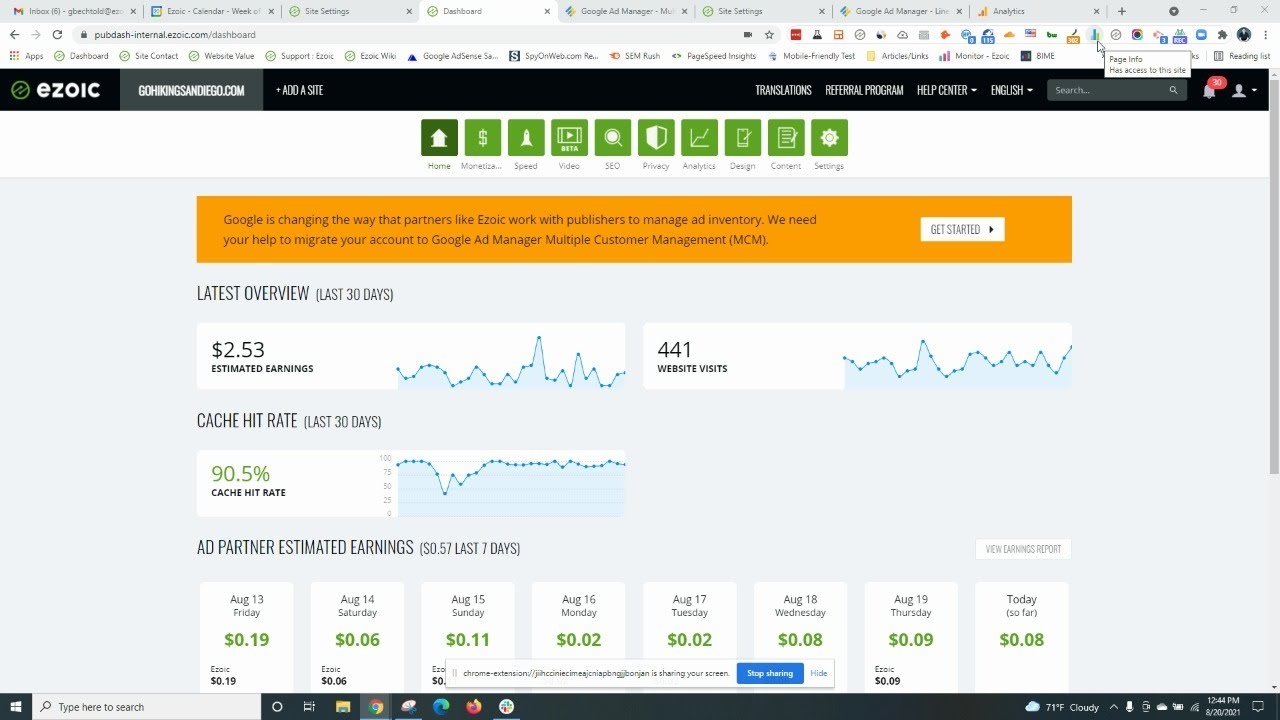Click the weather 71°F Cloudy widget
The image size is (1280, 720).
[1062, 707]
